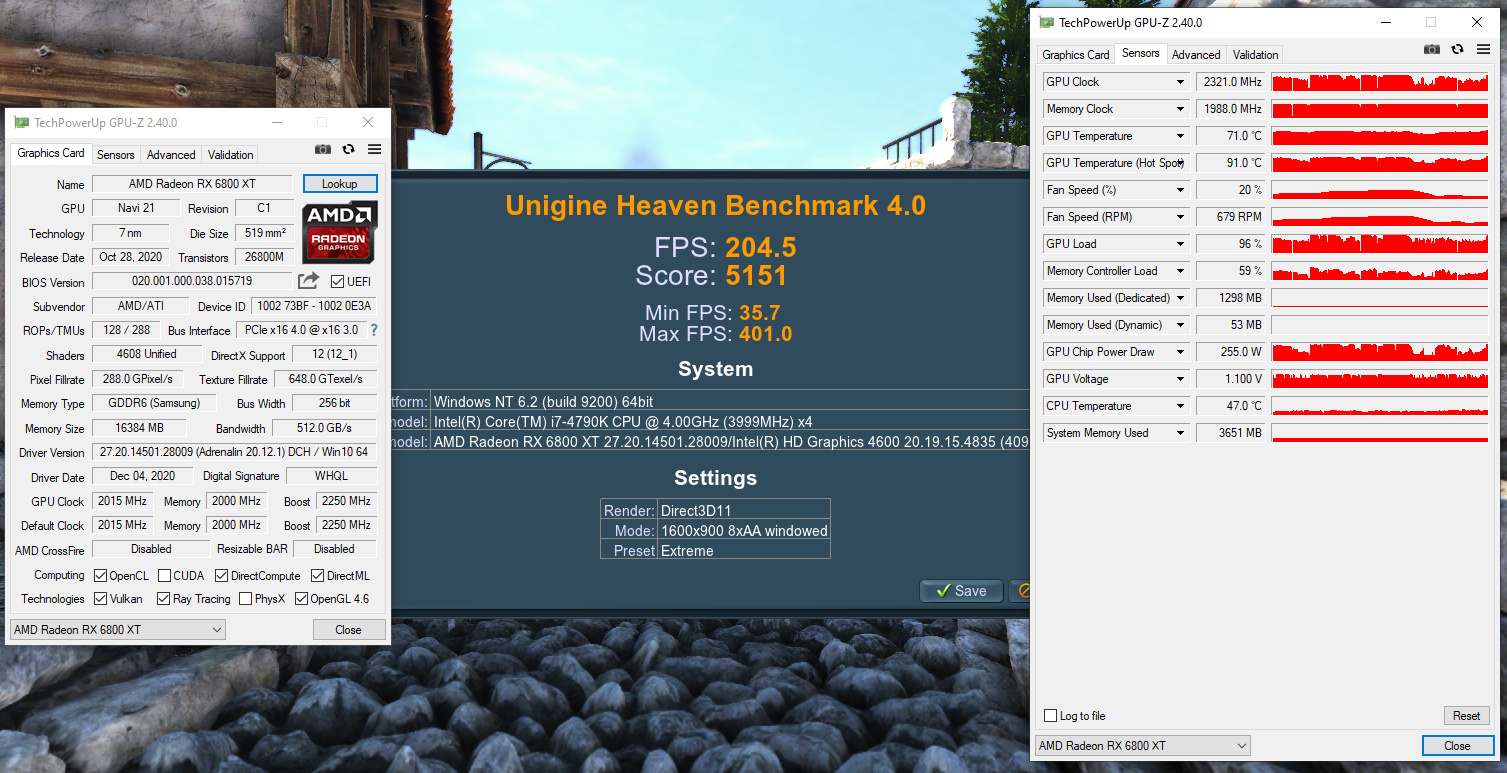
Task: Click the Preset Extreme settings row
Action: click(715, 551)
